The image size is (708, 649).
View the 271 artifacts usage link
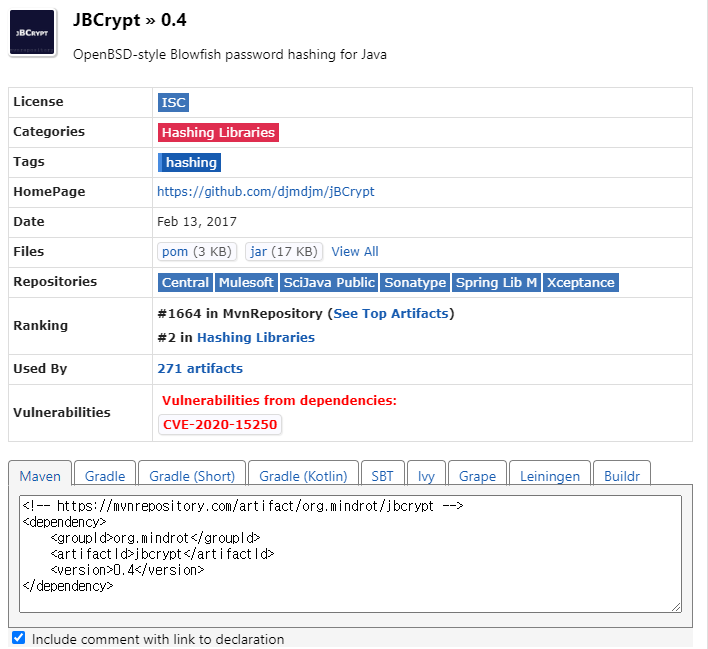(200, 369)
